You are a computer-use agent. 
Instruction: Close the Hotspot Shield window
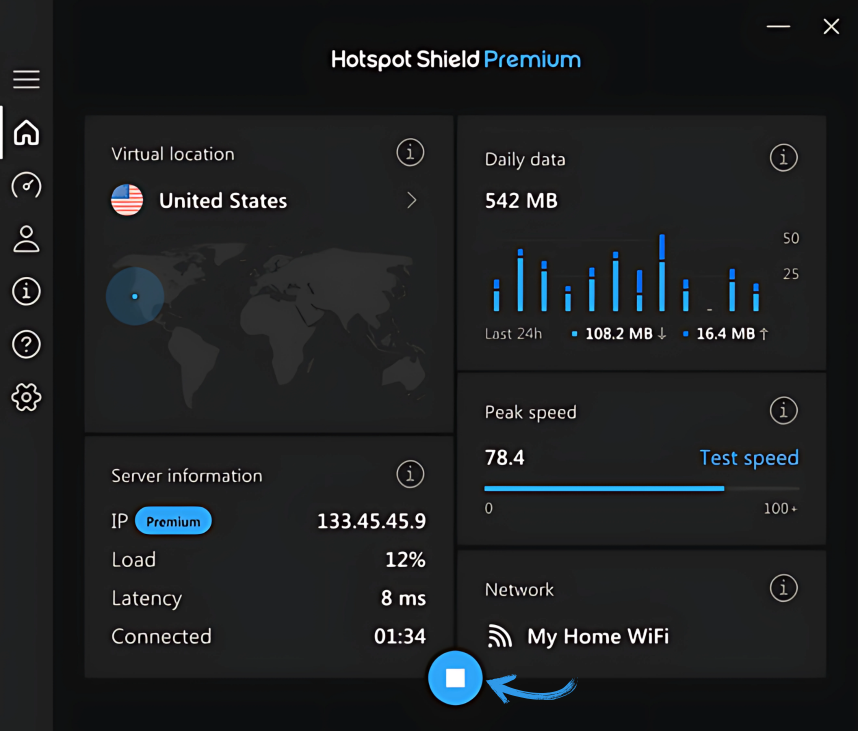click(x=831, y=26)
